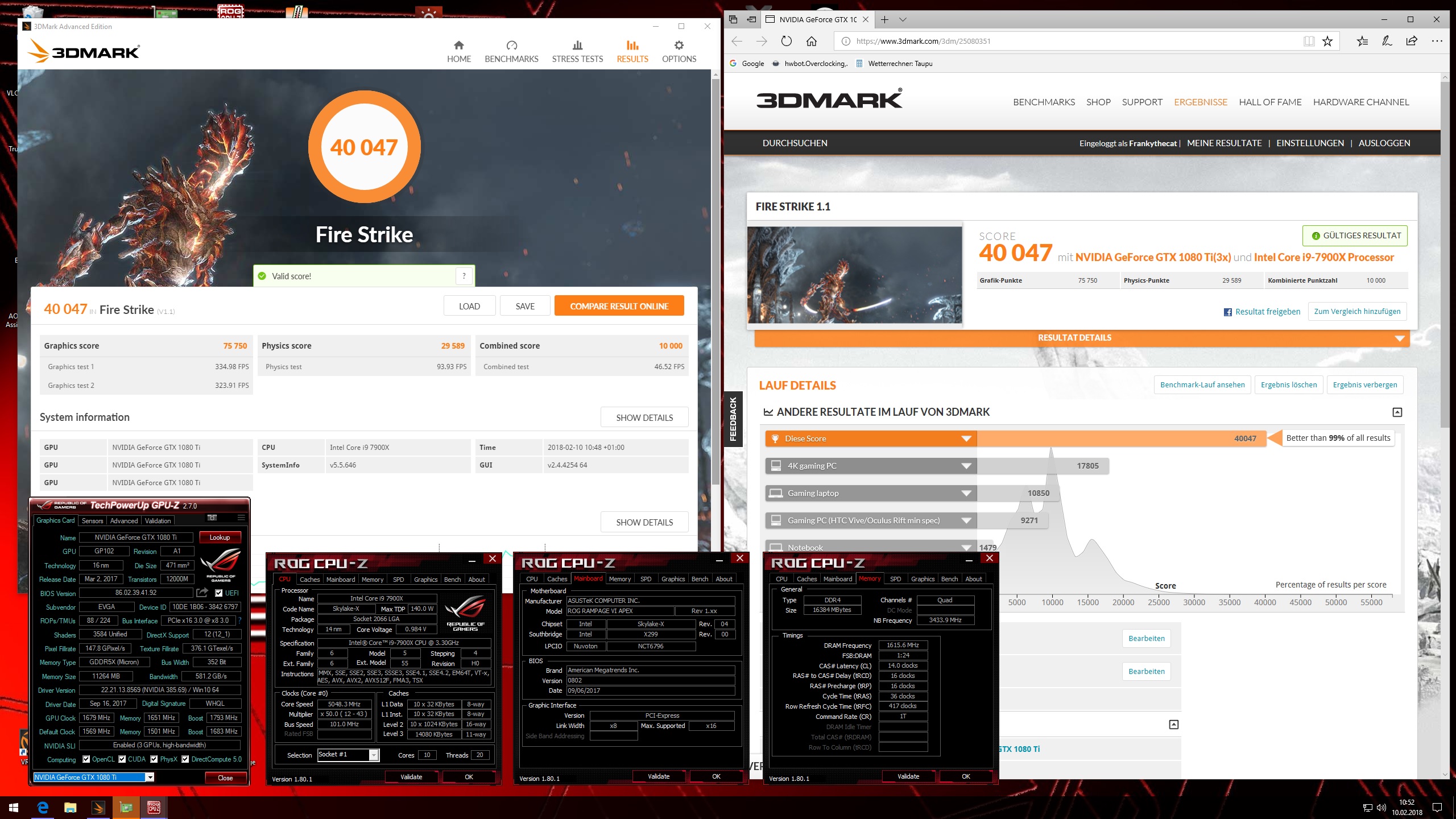Toggle the CUDA checkbox in GPU-Z
The height and width of the screenshot is (819, 1456).
[x=122, y=759]
